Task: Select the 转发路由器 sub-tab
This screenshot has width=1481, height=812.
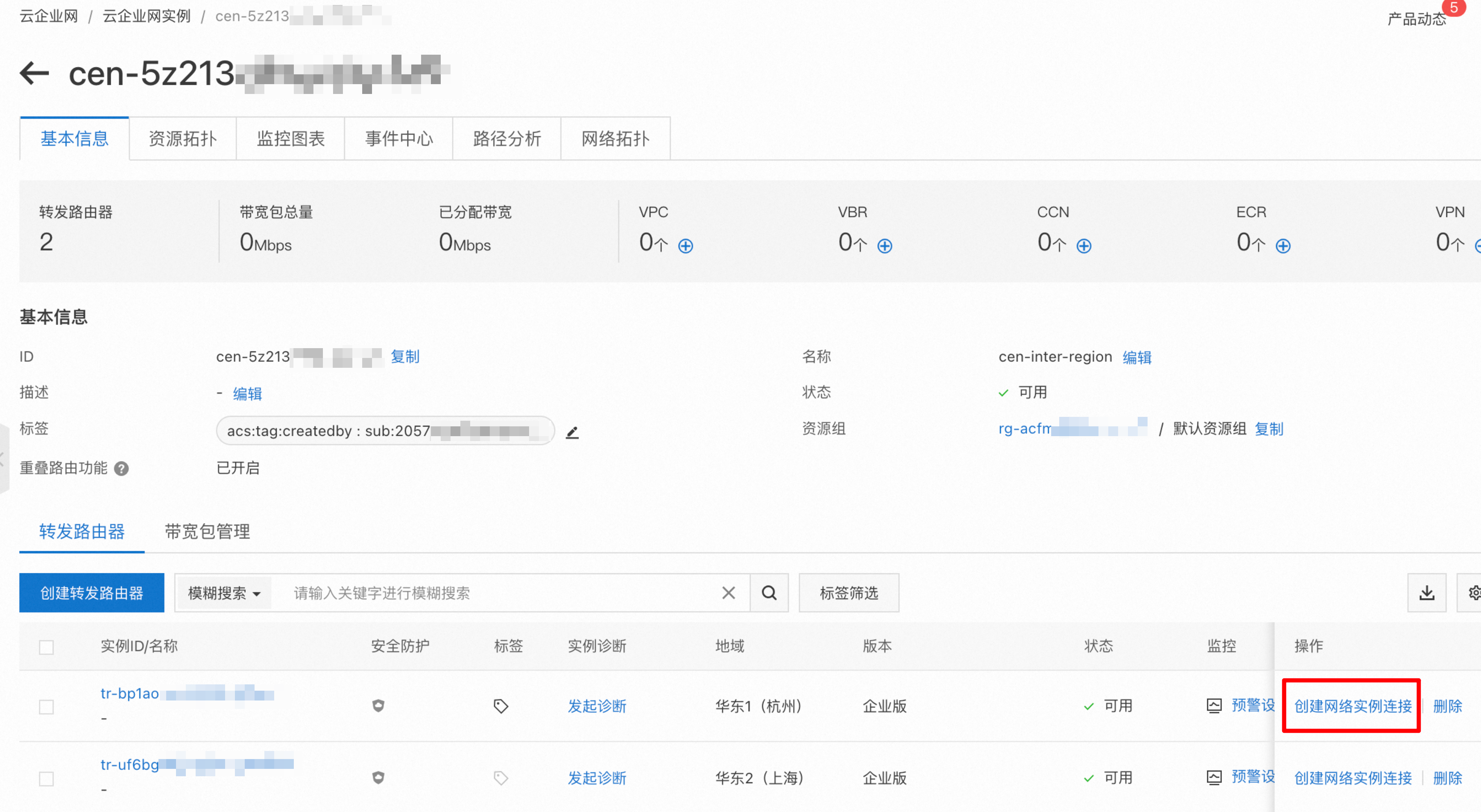Action: click(82, 532)
